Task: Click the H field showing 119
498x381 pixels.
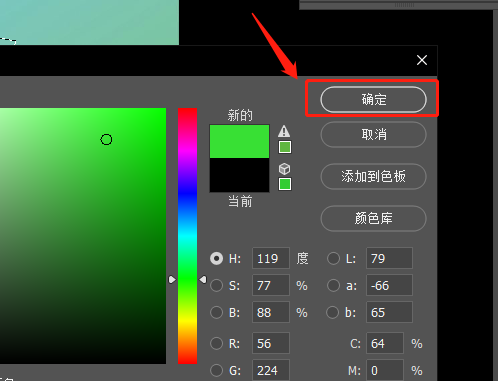Action: 271,258
